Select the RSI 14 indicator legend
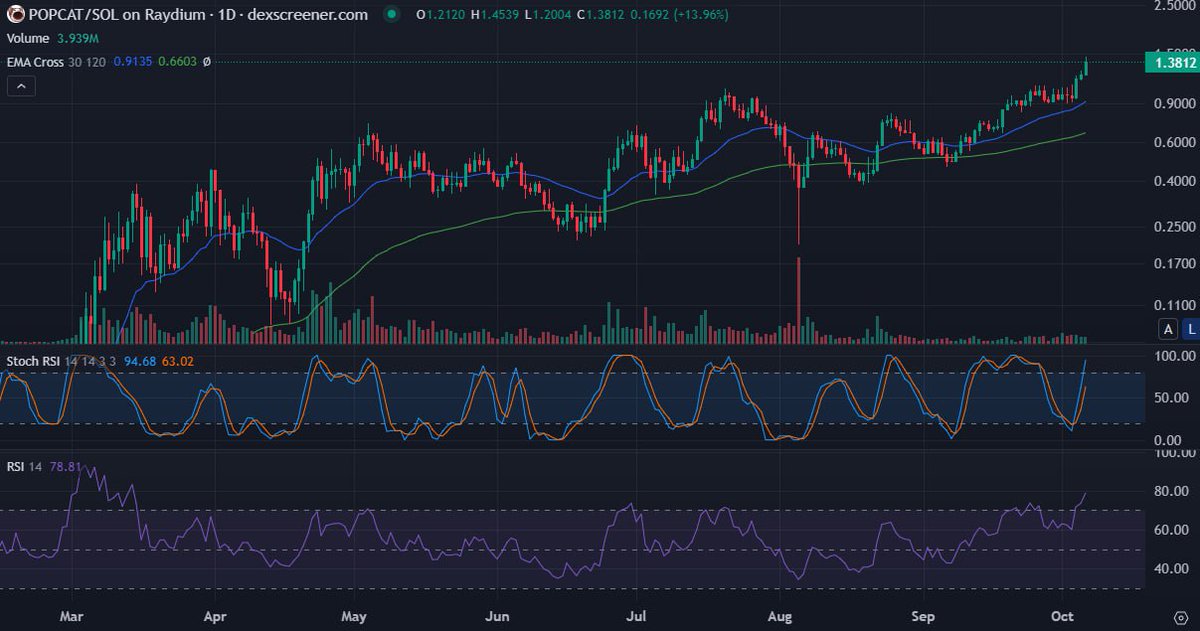Image resolution: width=1200 pixels, height=631 pixels. [x=24, y=466]
